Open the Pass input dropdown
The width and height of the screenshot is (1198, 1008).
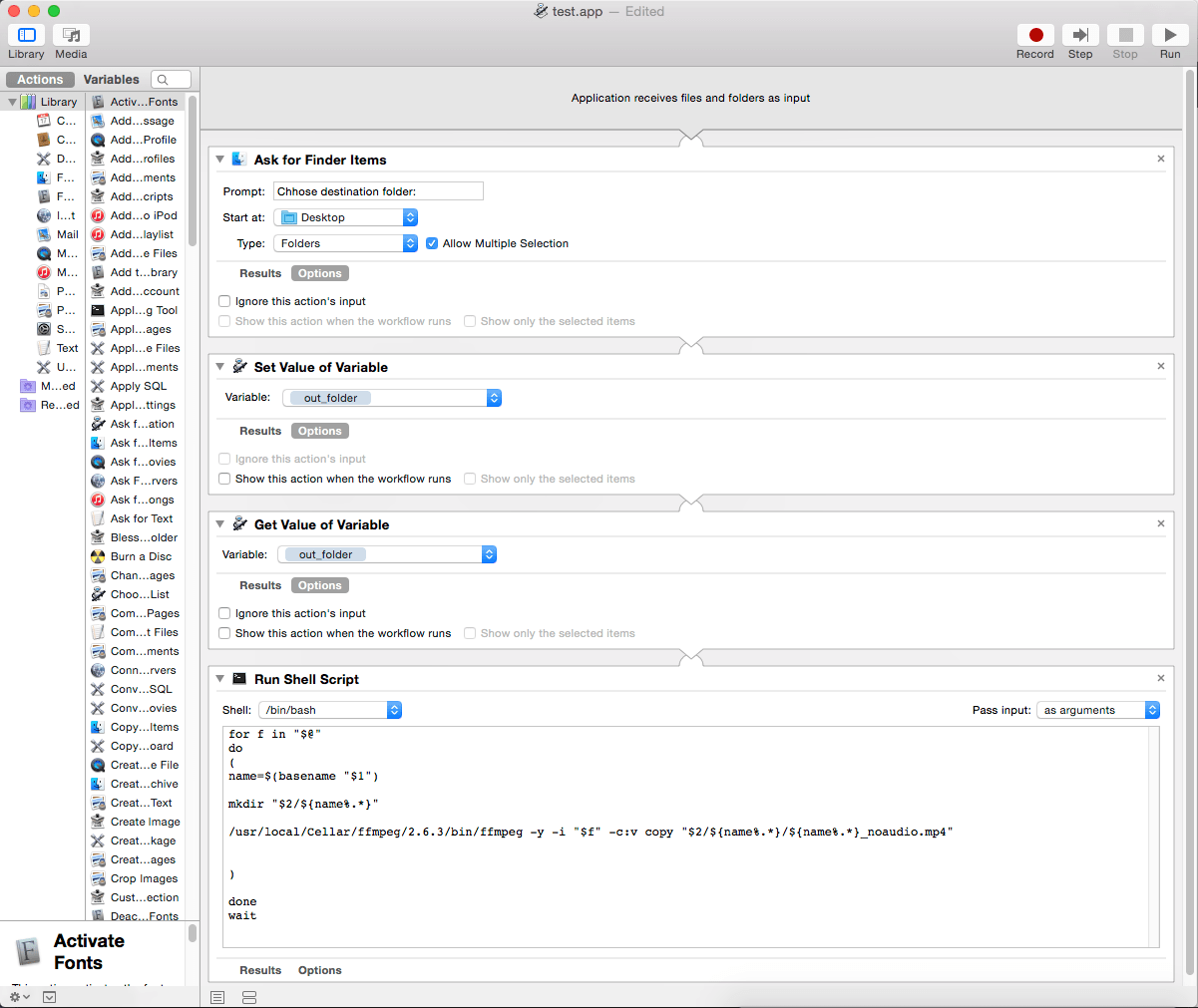point(1098,710)
